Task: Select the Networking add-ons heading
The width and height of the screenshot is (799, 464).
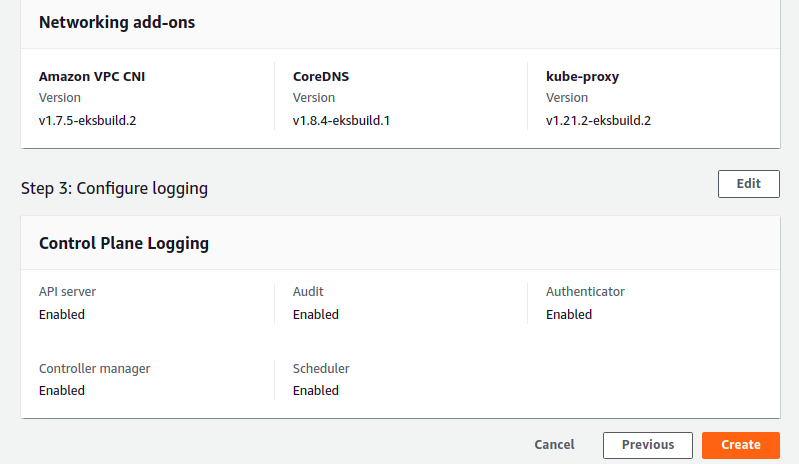Action: point(117,22)
